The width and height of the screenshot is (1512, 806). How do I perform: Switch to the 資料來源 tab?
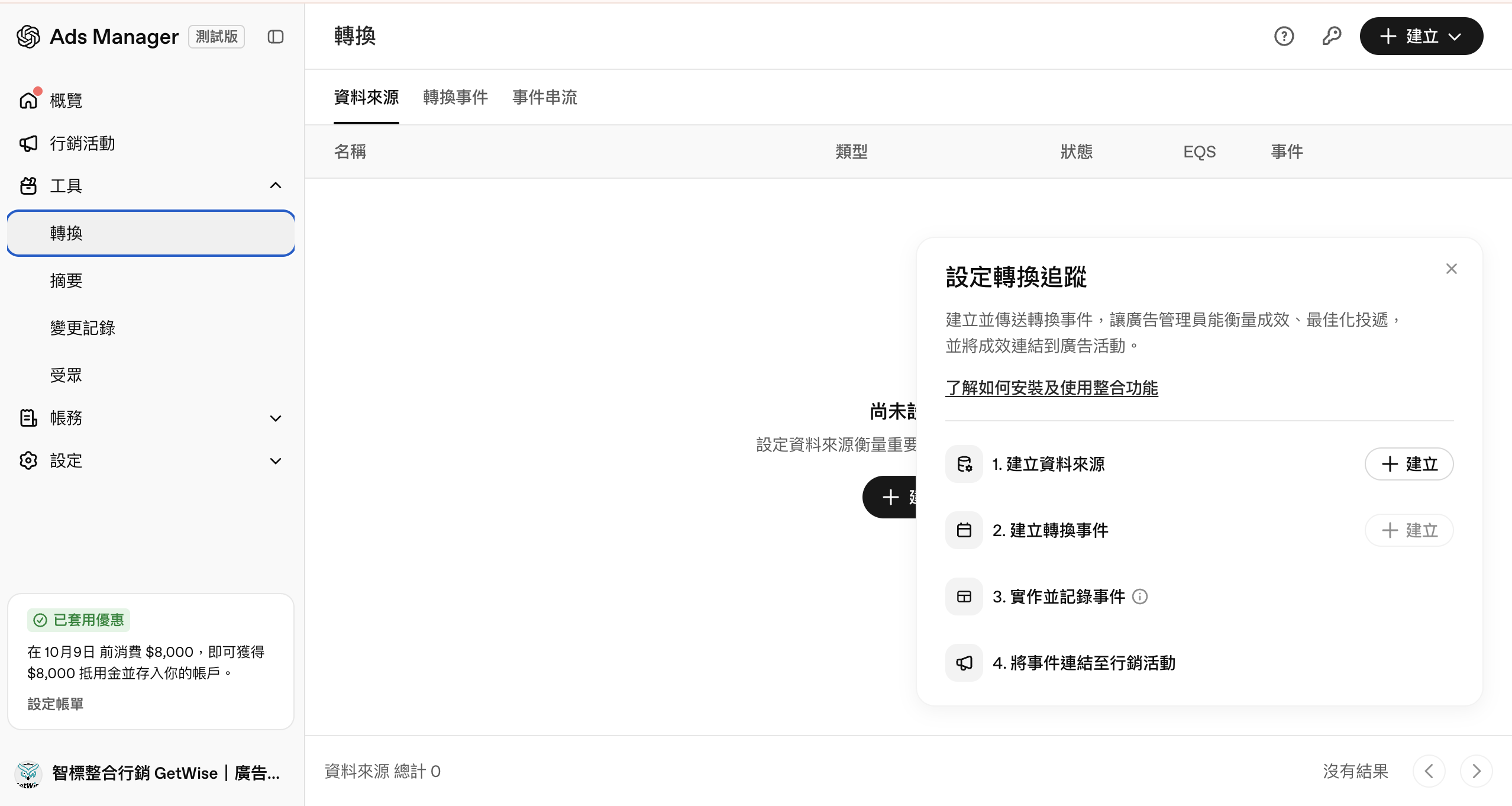pyautogui.click(x=366, y=97)
